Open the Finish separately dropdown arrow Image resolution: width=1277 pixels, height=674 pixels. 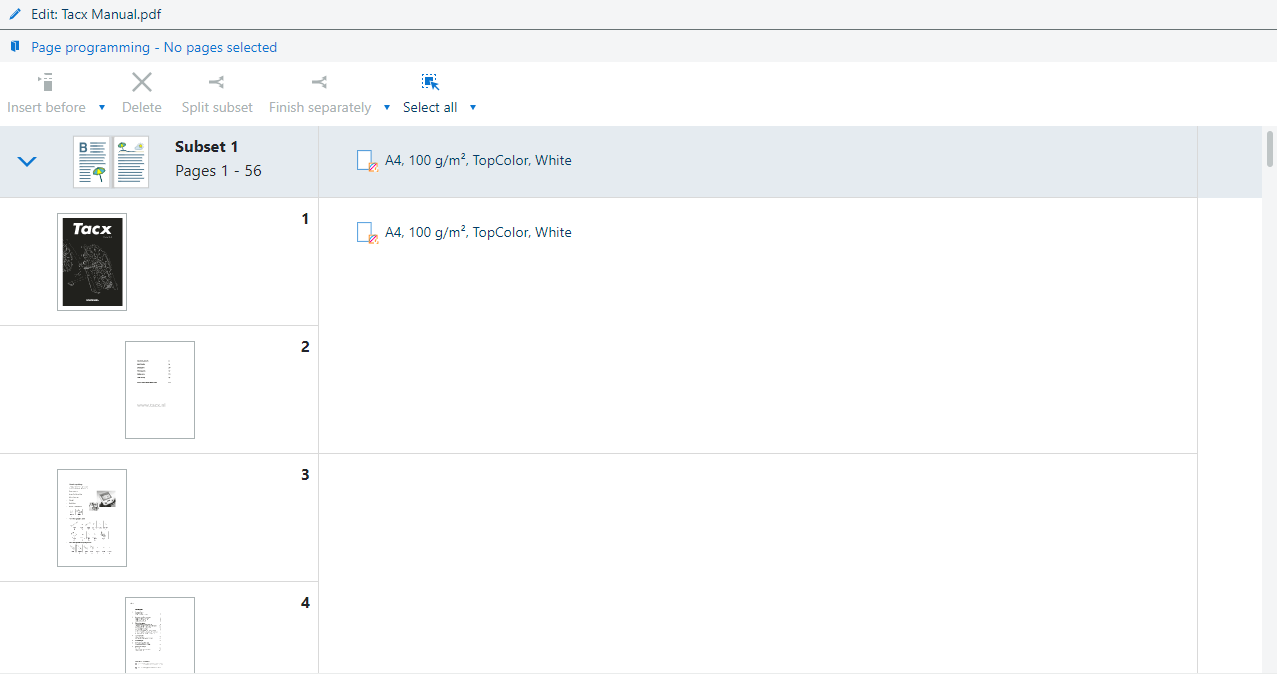pos(387,107)
